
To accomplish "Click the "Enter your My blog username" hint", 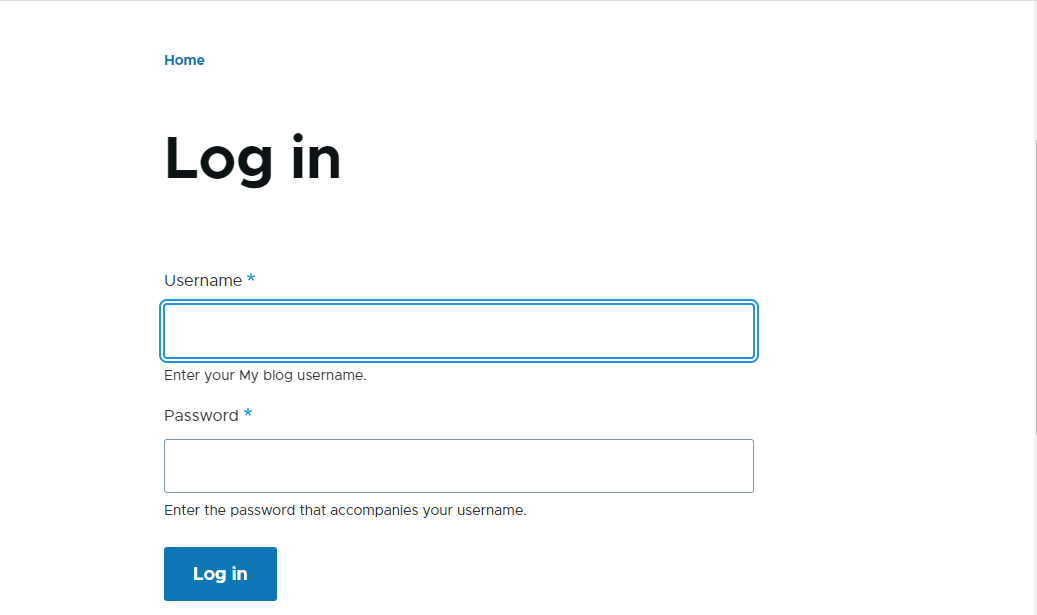I will [x=265, y=376].
